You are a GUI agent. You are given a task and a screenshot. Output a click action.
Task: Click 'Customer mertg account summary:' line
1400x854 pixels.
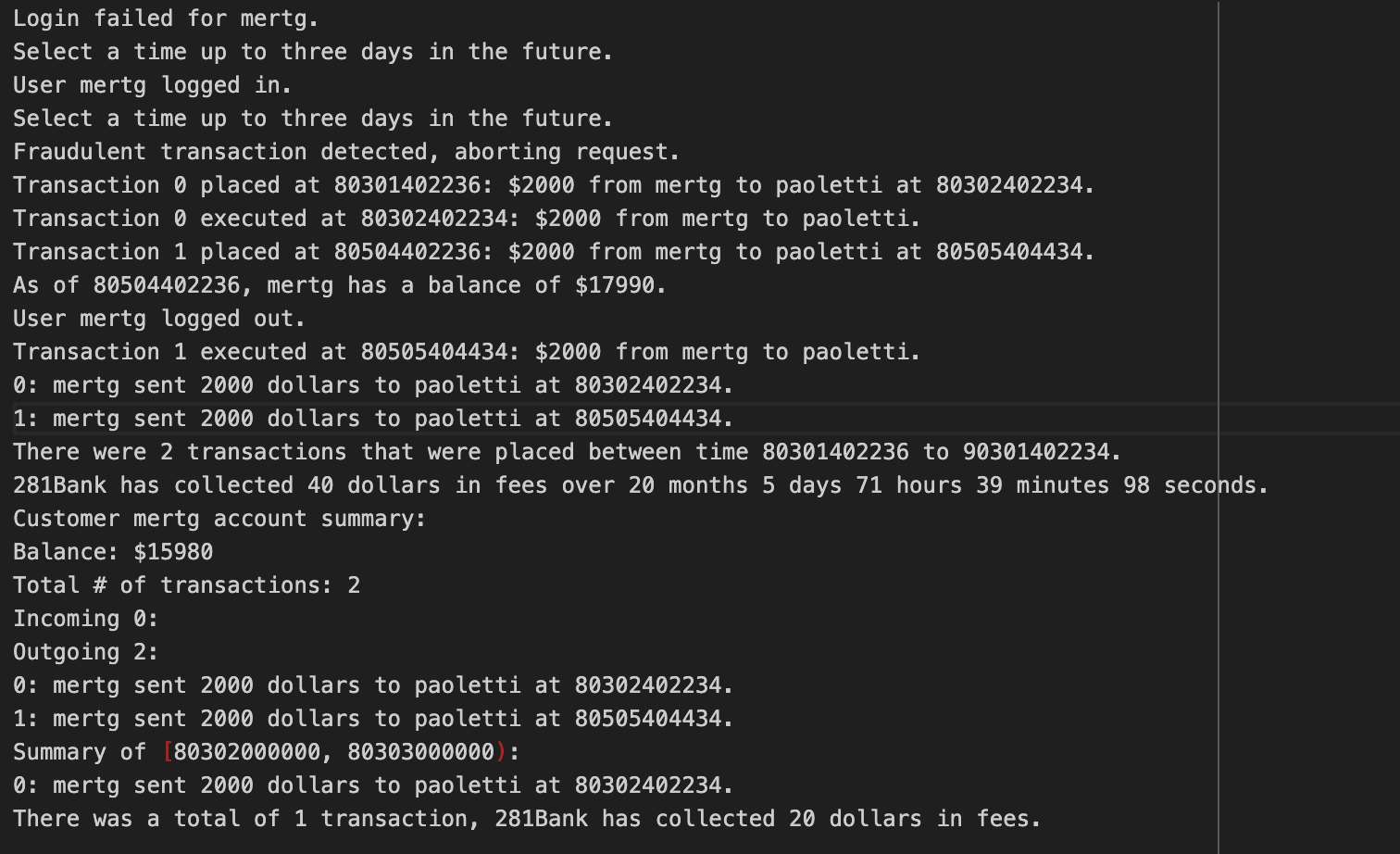pyautogui.click(x=219, y=519)
